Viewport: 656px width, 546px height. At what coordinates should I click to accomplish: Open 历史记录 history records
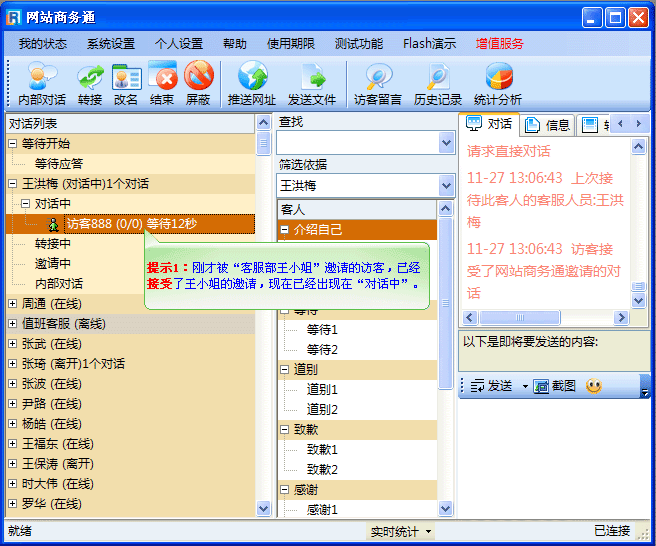coord(438,78)
